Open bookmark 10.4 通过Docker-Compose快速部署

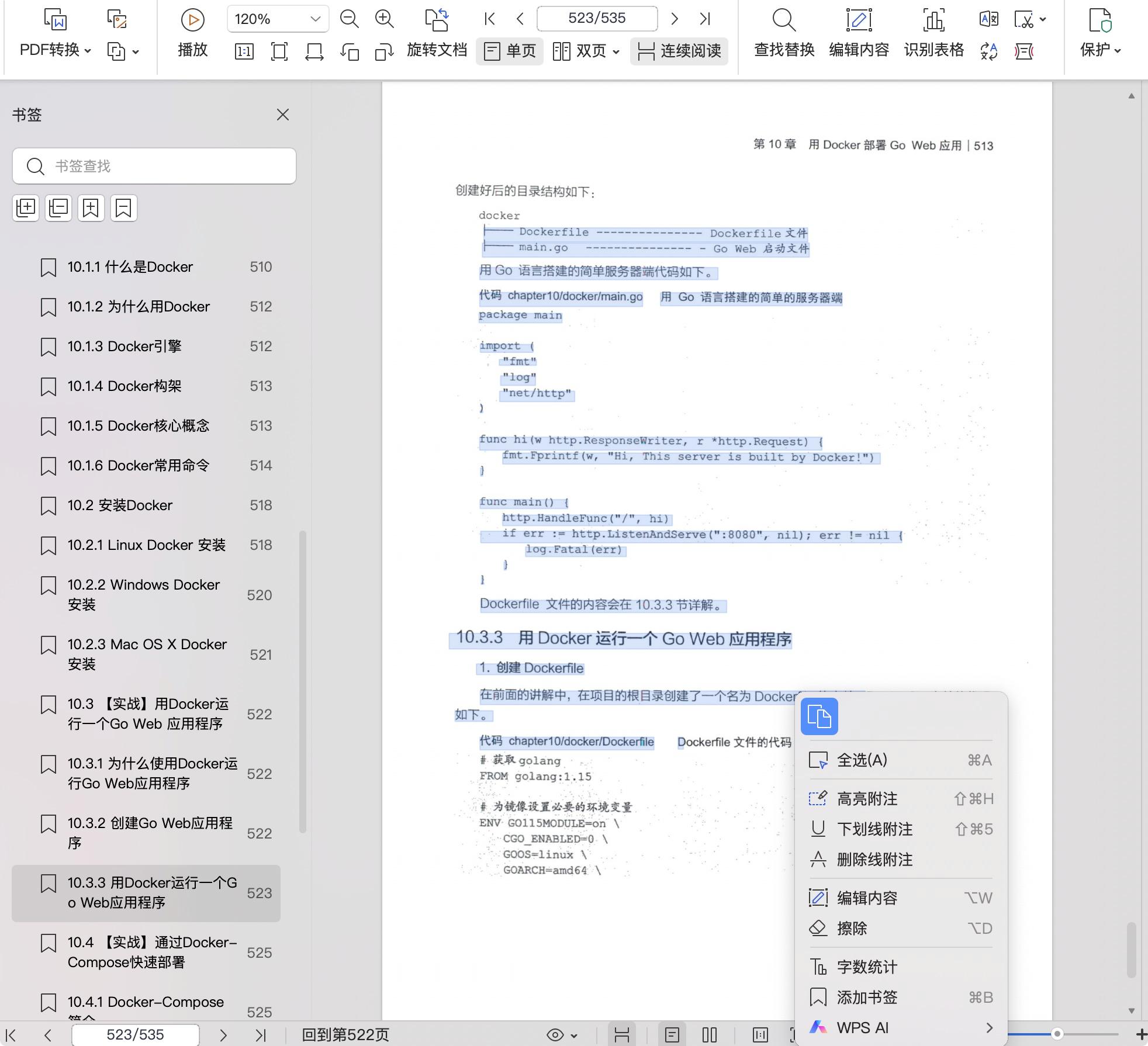146,952
